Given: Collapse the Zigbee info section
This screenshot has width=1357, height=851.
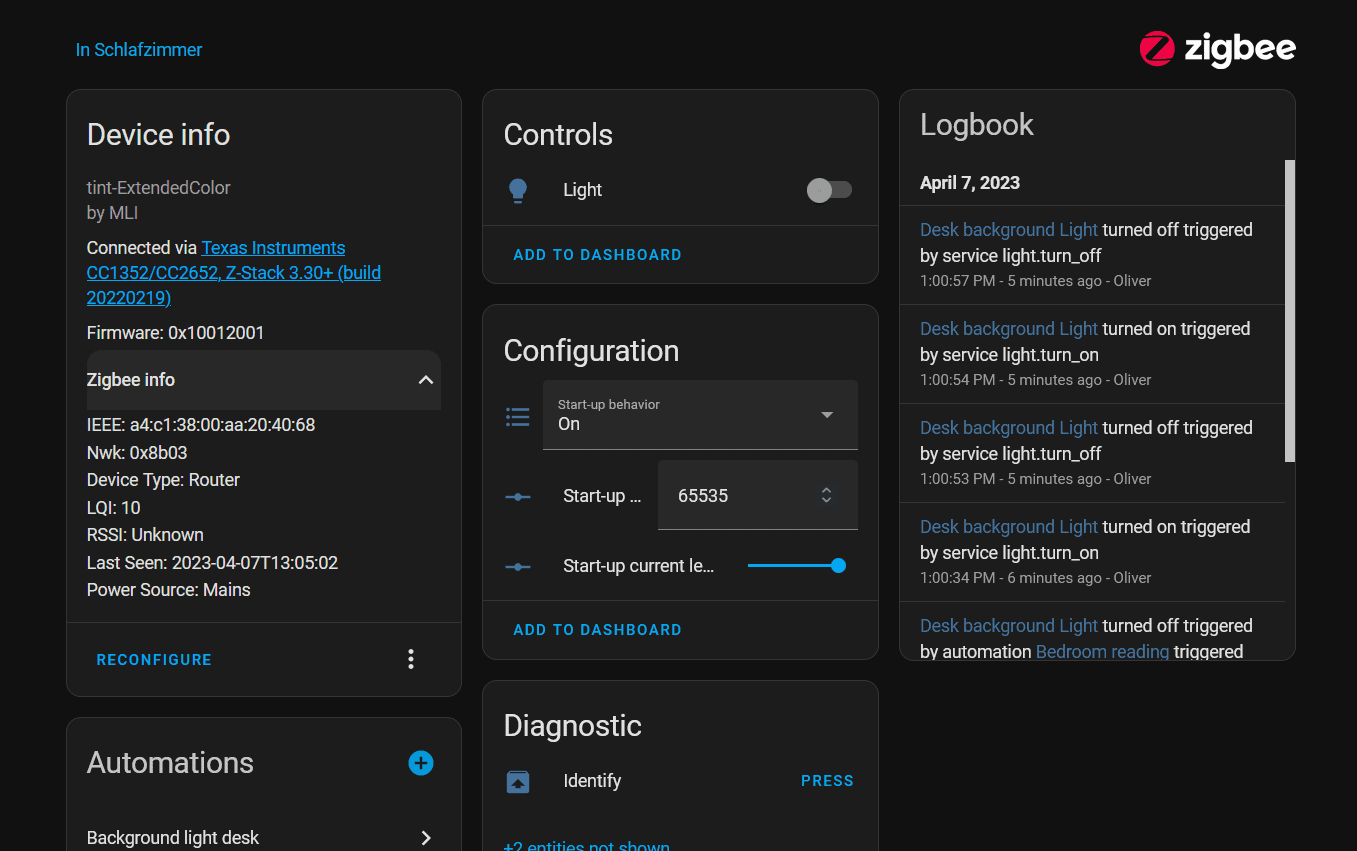Looking at the screenshot, I should 425,380.
